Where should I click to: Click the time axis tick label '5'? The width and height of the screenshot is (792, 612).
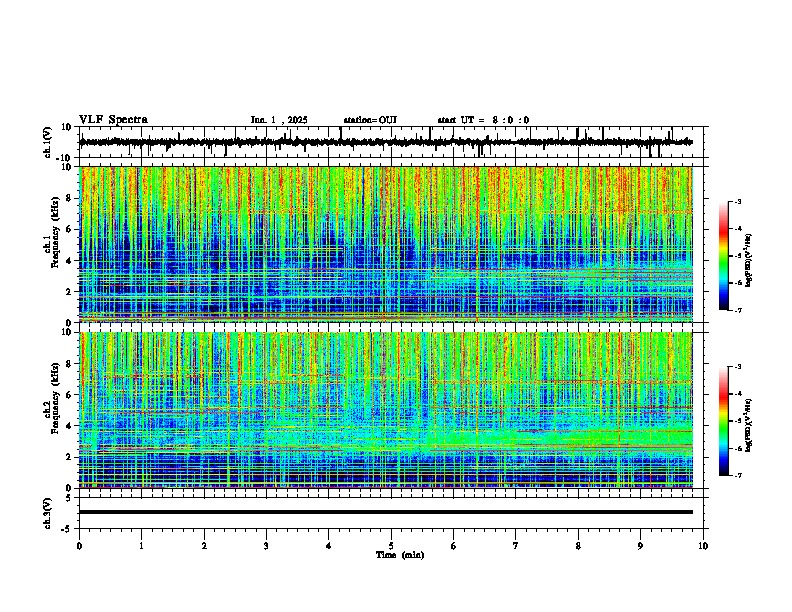pyautogui.click(x=391, y=546)
